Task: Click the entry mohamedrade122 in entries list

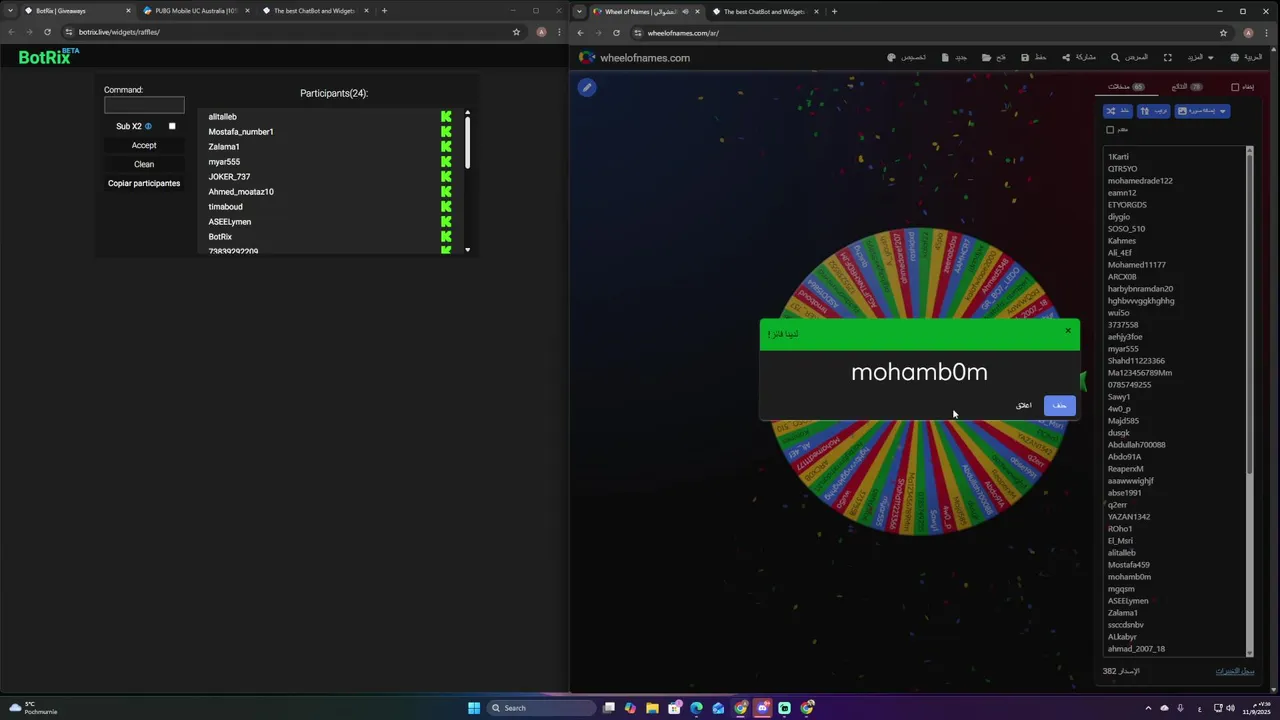Action: [x=1140, y=181]
